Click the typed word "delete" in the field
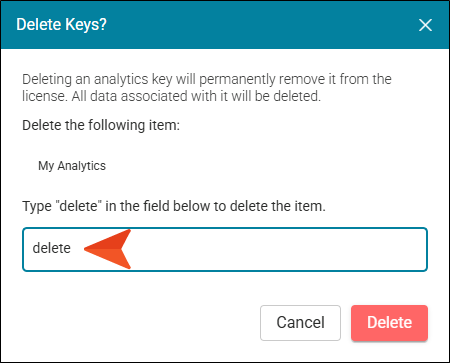Image resolution: width=450 pixels, height=363 pixels. (52, 248)
